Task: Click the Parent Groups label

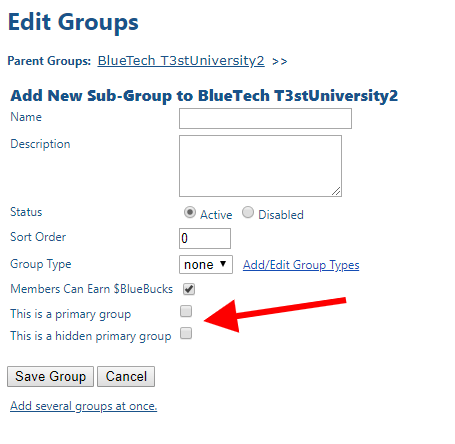Action: (49, 61)
